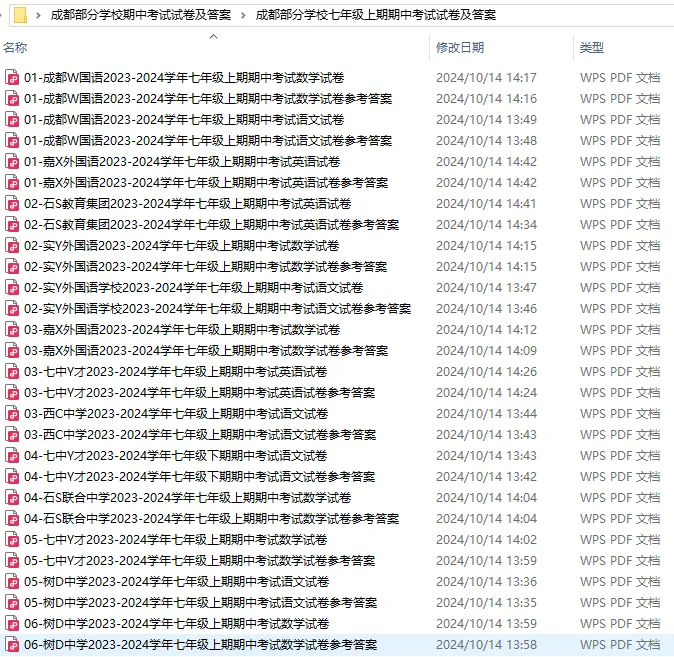Select file name 03-西C中学语文试卷
Viewport: 674px width, 657px height.
pyautogui.click(x=176, y=414)
